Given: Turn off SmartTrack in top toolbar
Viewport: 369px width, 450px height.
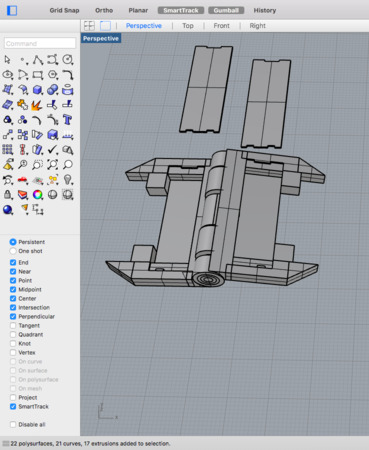Looking at the screenshot, I should (181, 10).
